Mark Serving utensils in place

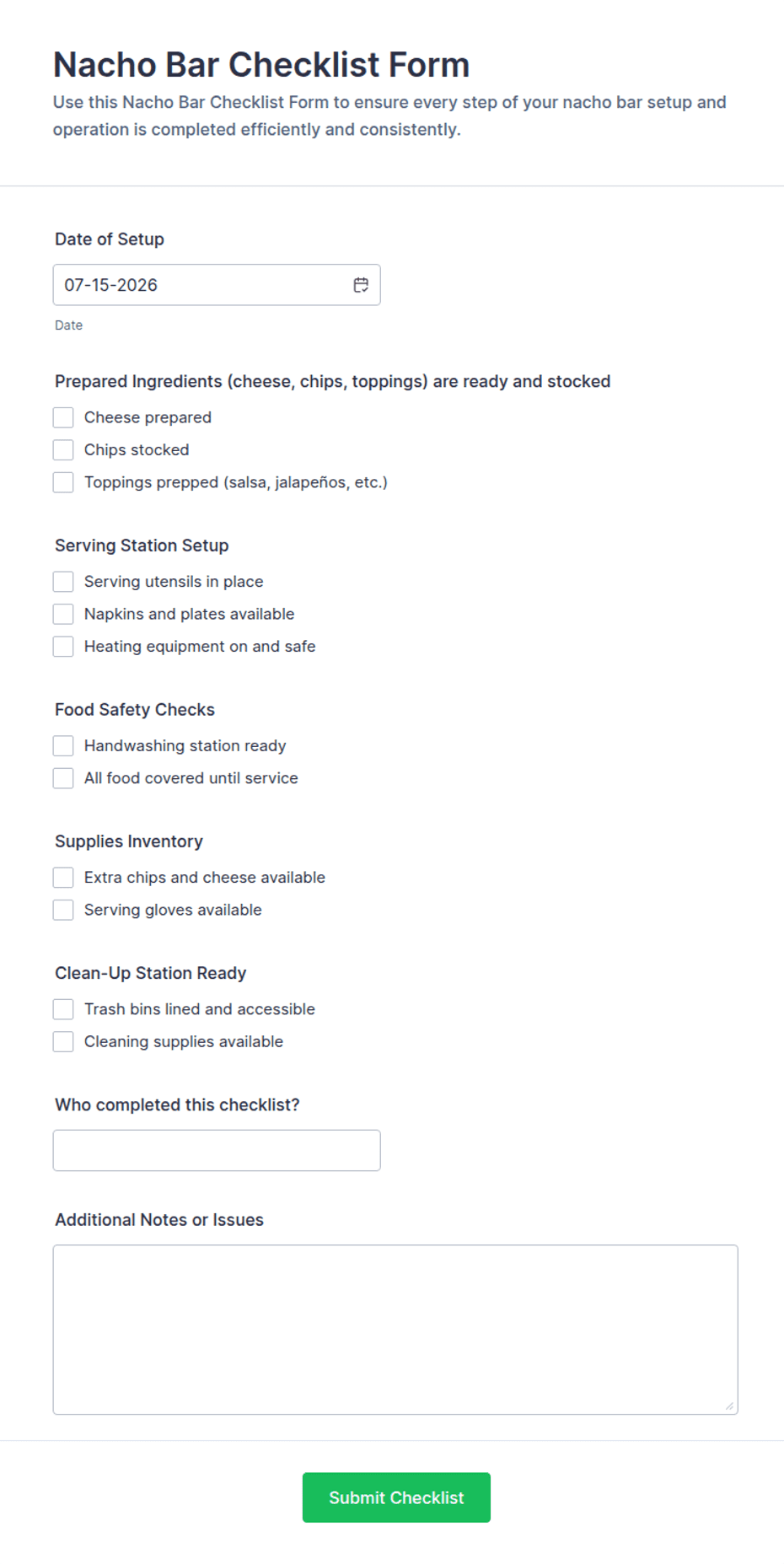coord(63,582)
